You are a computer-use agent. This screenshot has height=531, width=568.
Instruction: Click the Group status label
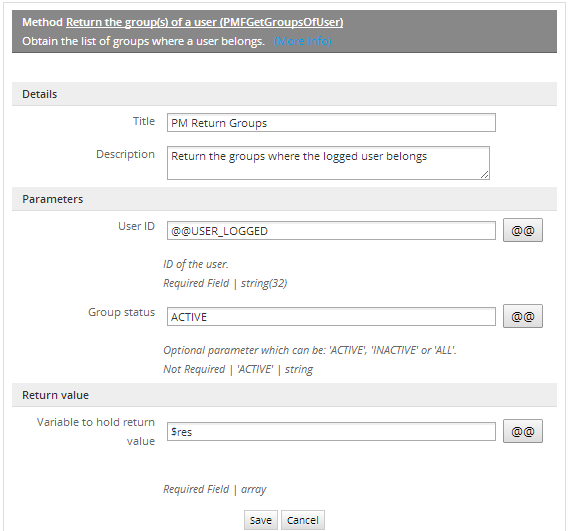(121, 312)
